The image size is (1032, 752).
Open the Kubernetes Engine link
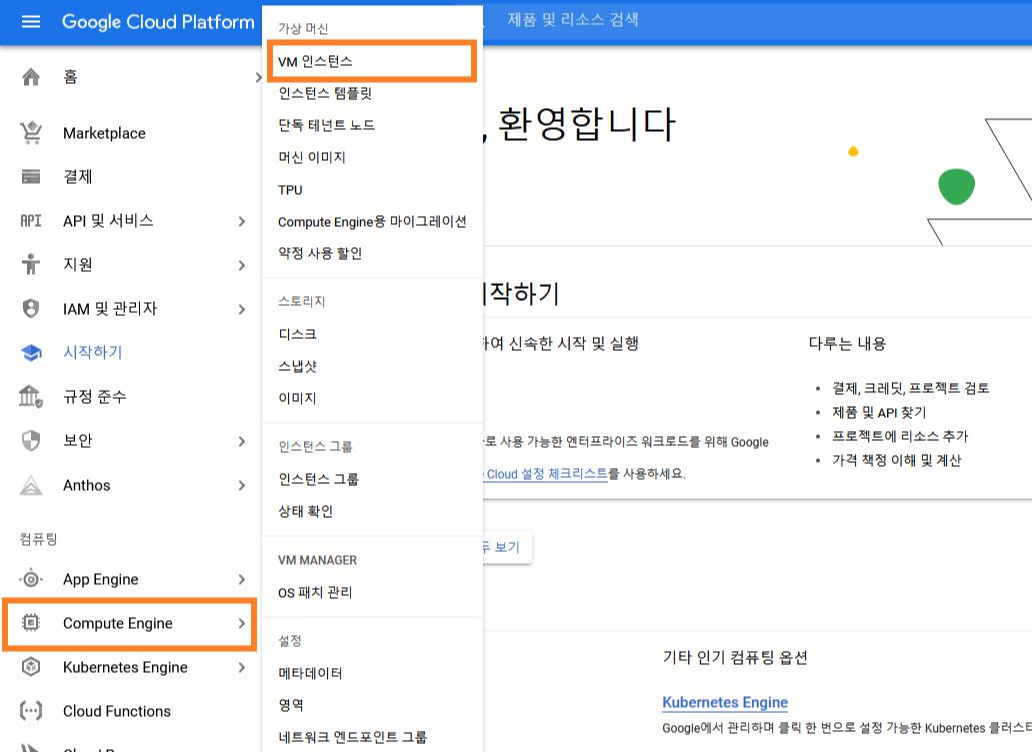click(725, 703)
